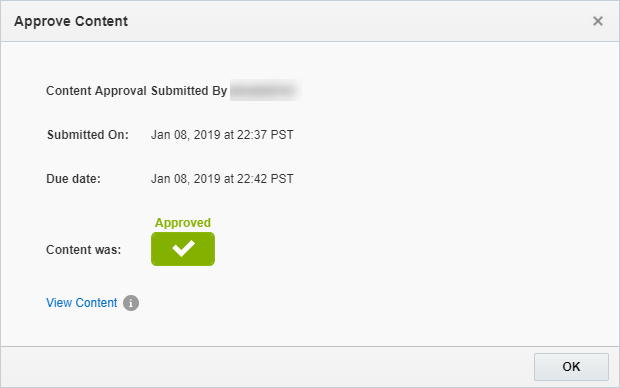Viewport: 620px width, 388px height.
Task: Close the Approve Content dialog with X
Action: pos(598,21)
